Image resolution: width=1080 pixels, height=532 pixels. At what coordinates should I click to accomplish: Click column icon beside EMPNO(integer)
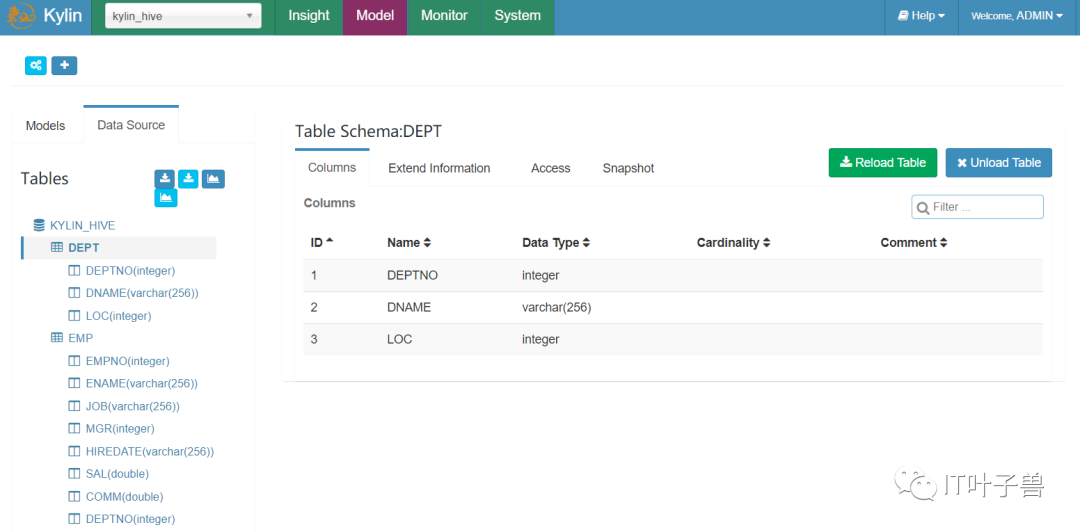[x=74, y=360]
